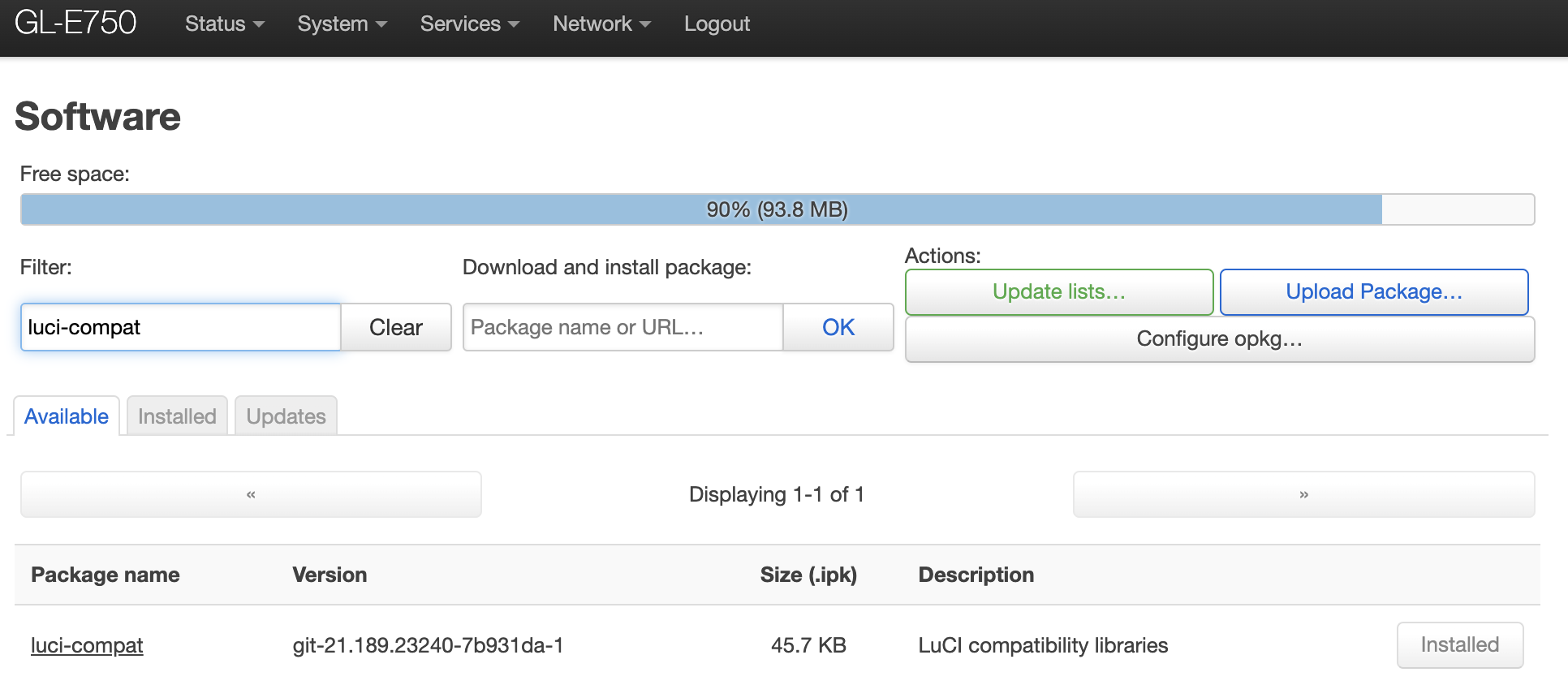Expand the System menu
Viewport: 1568px width, 698px height.
coord(342,24)
